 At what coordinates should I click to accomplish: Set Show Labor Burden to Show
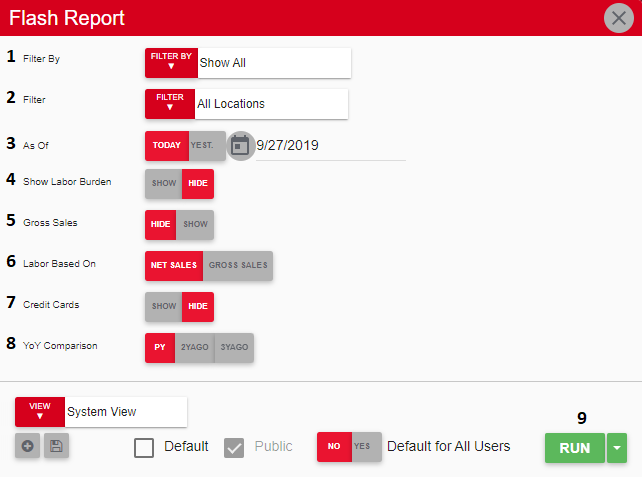coord(163,184)
